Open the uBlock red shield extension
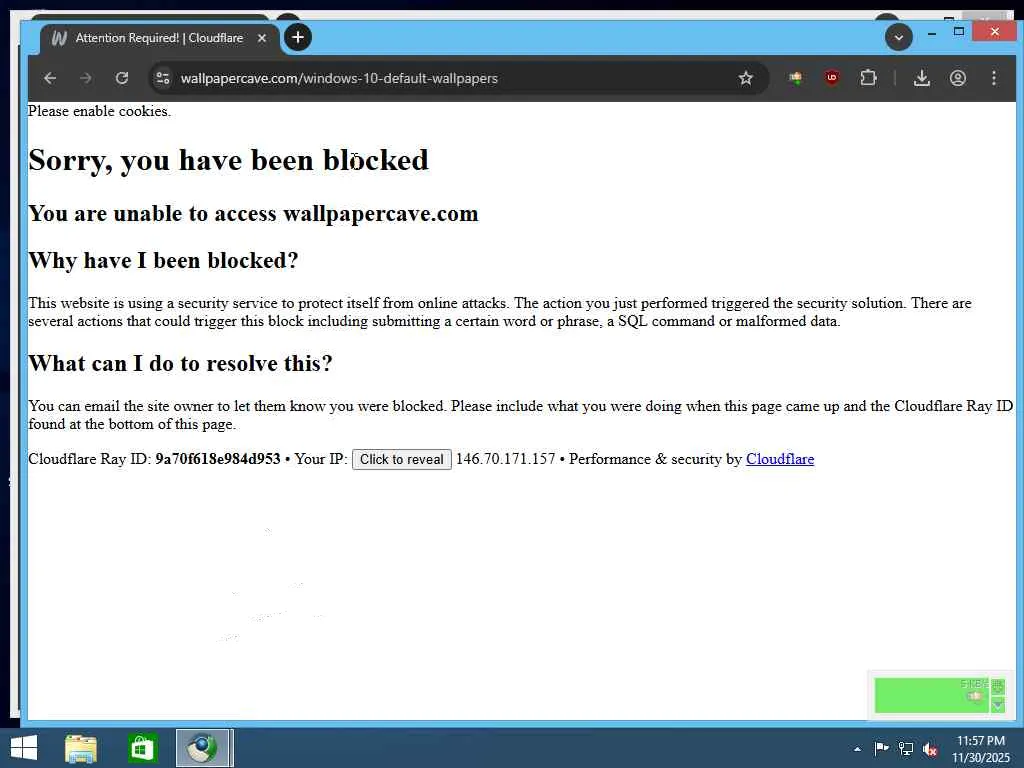 [831, 78]
